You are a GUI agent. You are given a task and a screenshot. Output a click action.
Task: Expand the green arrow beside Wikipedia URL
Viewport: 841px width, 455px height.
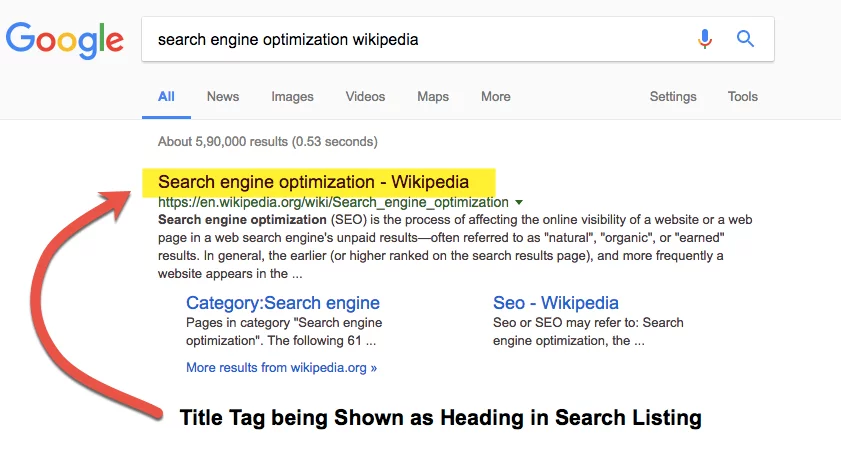coord(519,203)
